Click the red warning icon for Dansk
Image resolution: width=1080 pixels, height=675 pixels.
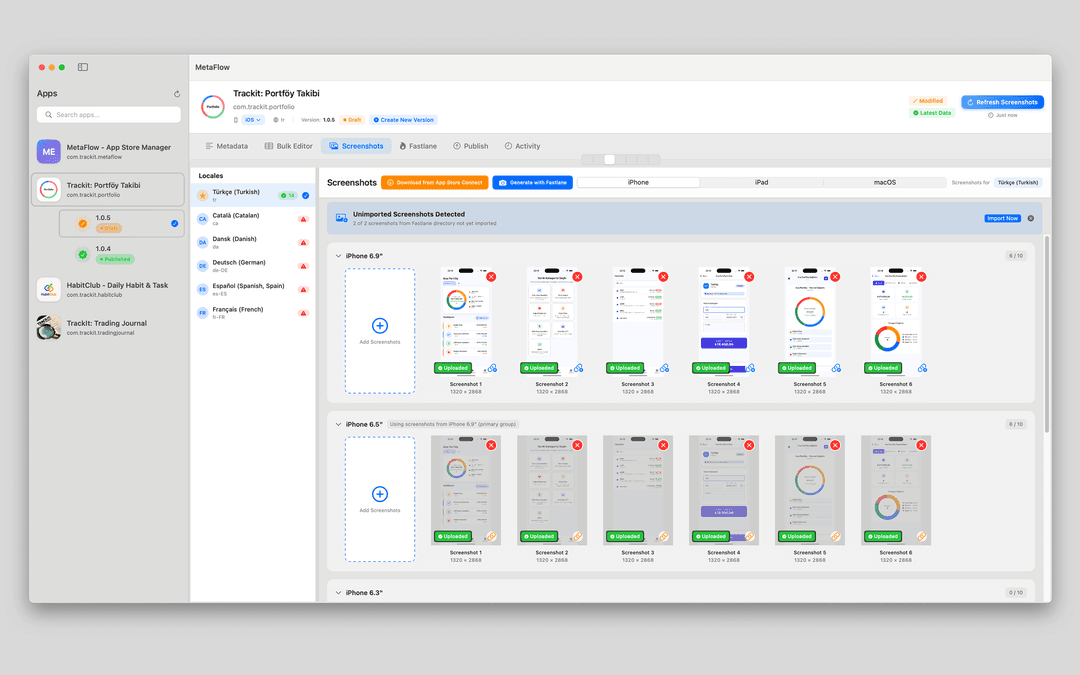304,242
